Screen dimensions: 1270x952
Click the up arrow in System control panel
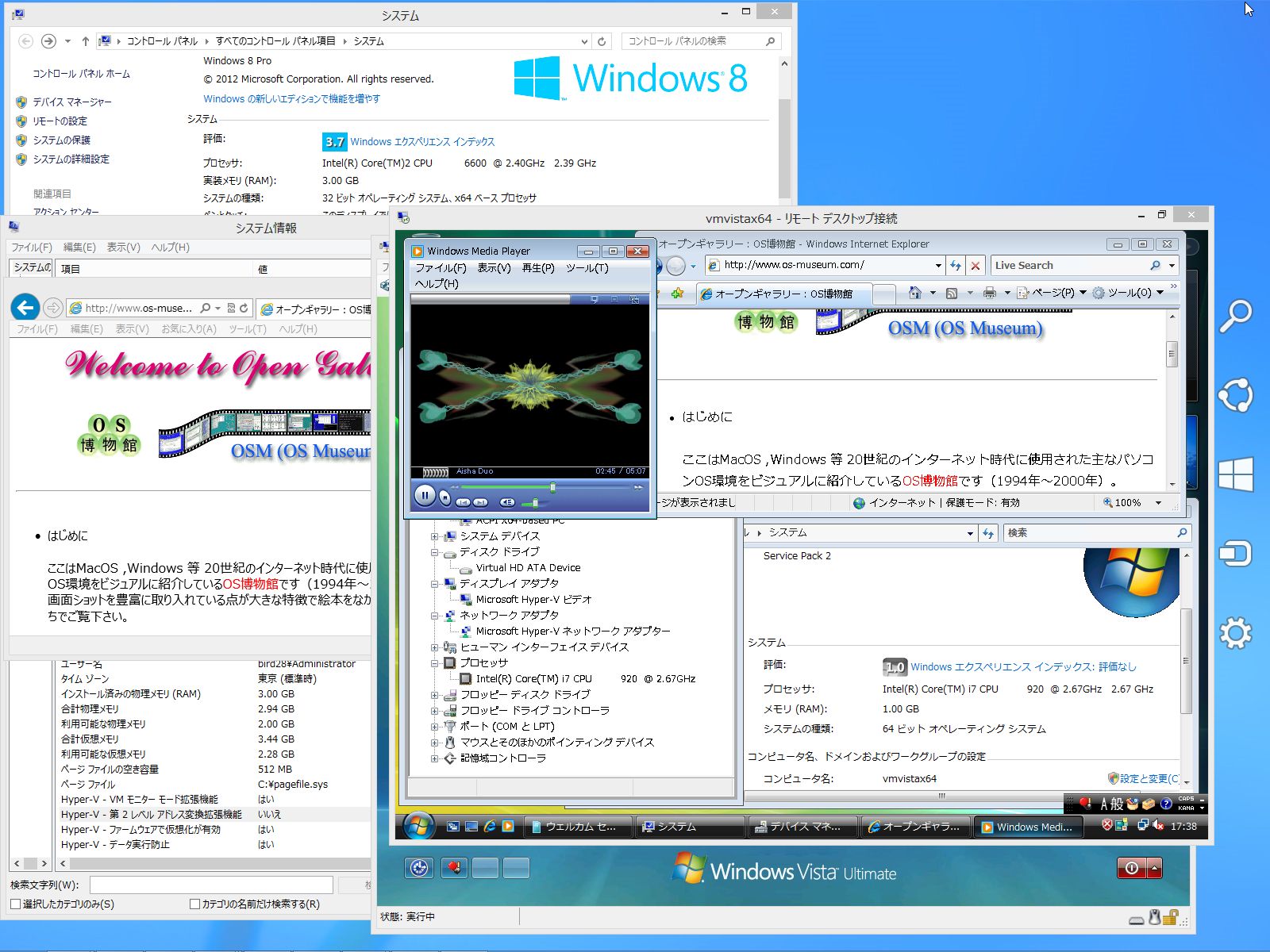[x=85, y=40]
